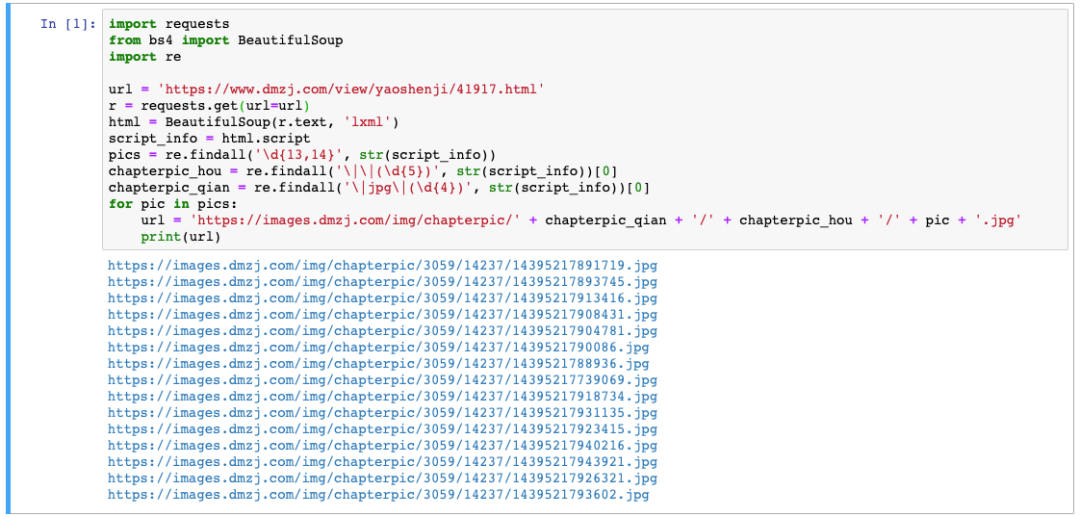Open the link ending 14395217943921.jpg

pyautogui.click(x=382, y=462)
